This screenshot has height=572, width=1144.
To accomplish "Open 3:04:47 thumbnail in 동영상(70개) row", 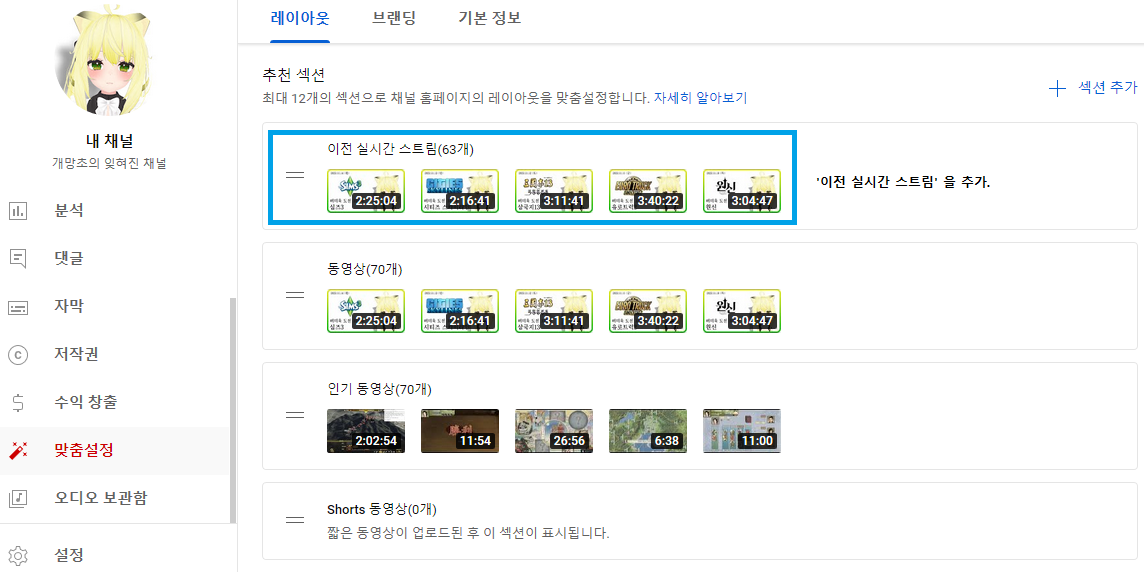I will point(742,311).
